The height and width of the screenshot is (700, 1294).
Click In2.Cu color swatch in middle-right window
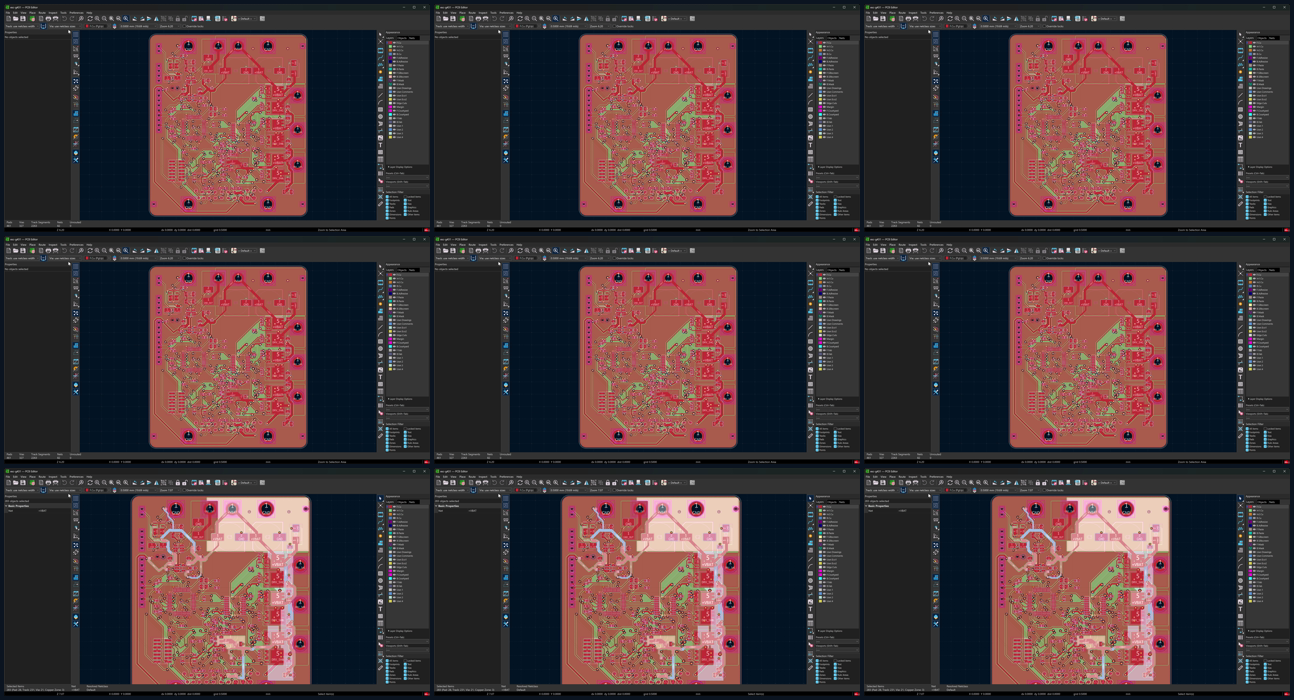(x=1250, y=282)
